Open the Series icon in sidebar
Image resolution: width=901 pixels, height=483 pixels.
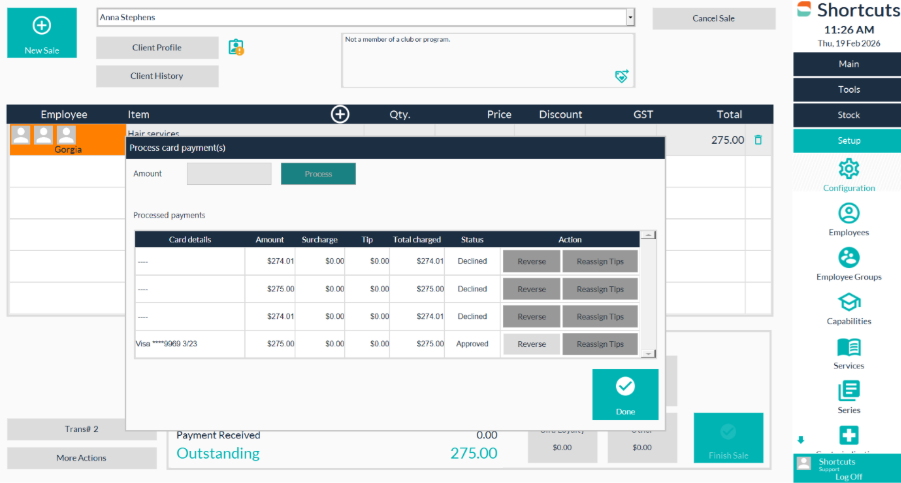click(x=848, y=391)
